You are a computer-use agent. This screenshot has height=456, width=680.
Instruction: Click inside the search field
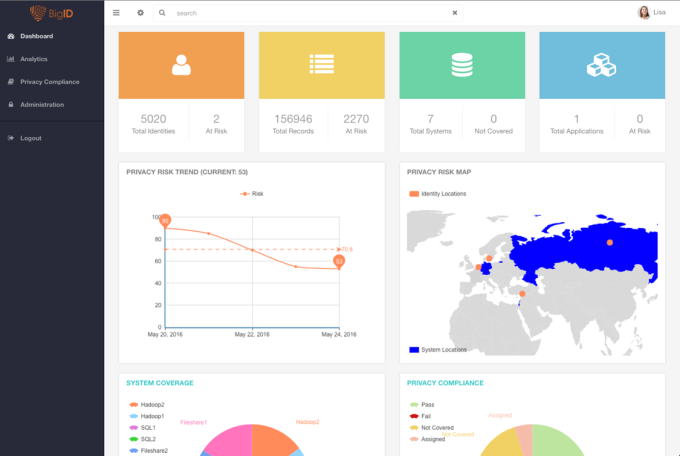(x=308, y=13)
